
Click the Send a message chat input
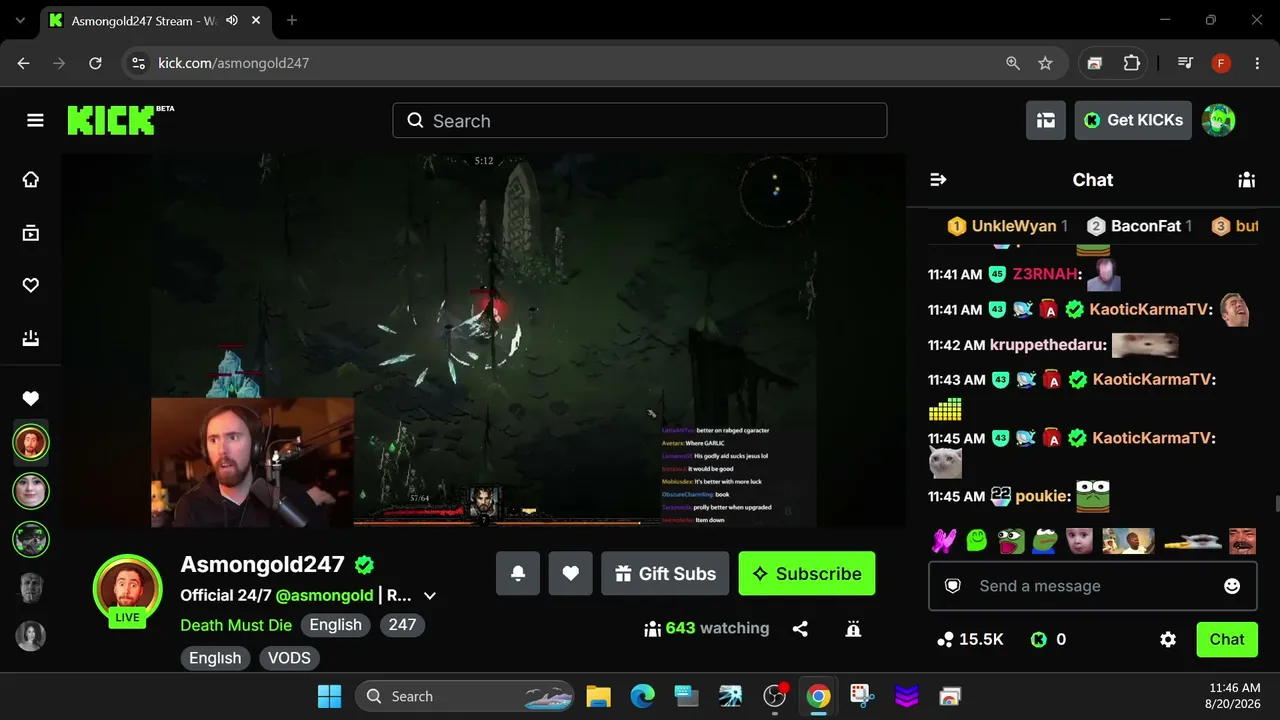[1092, 586]
